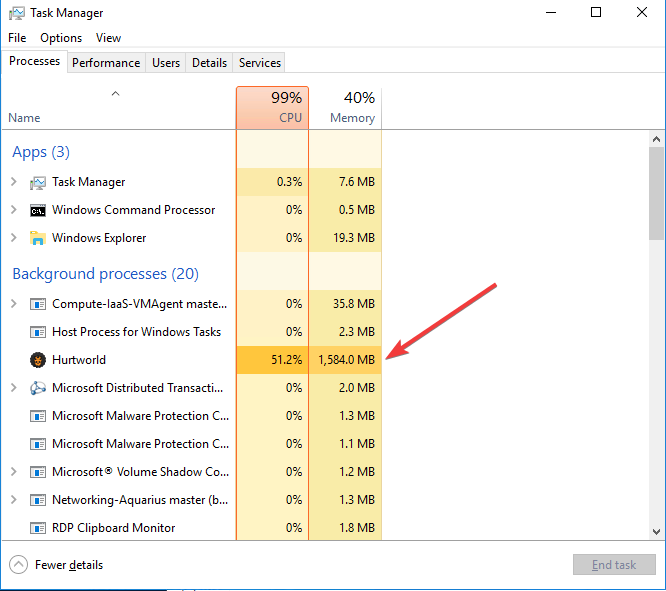Click the Networking-Aquarius master process icon

coord(37,500)
